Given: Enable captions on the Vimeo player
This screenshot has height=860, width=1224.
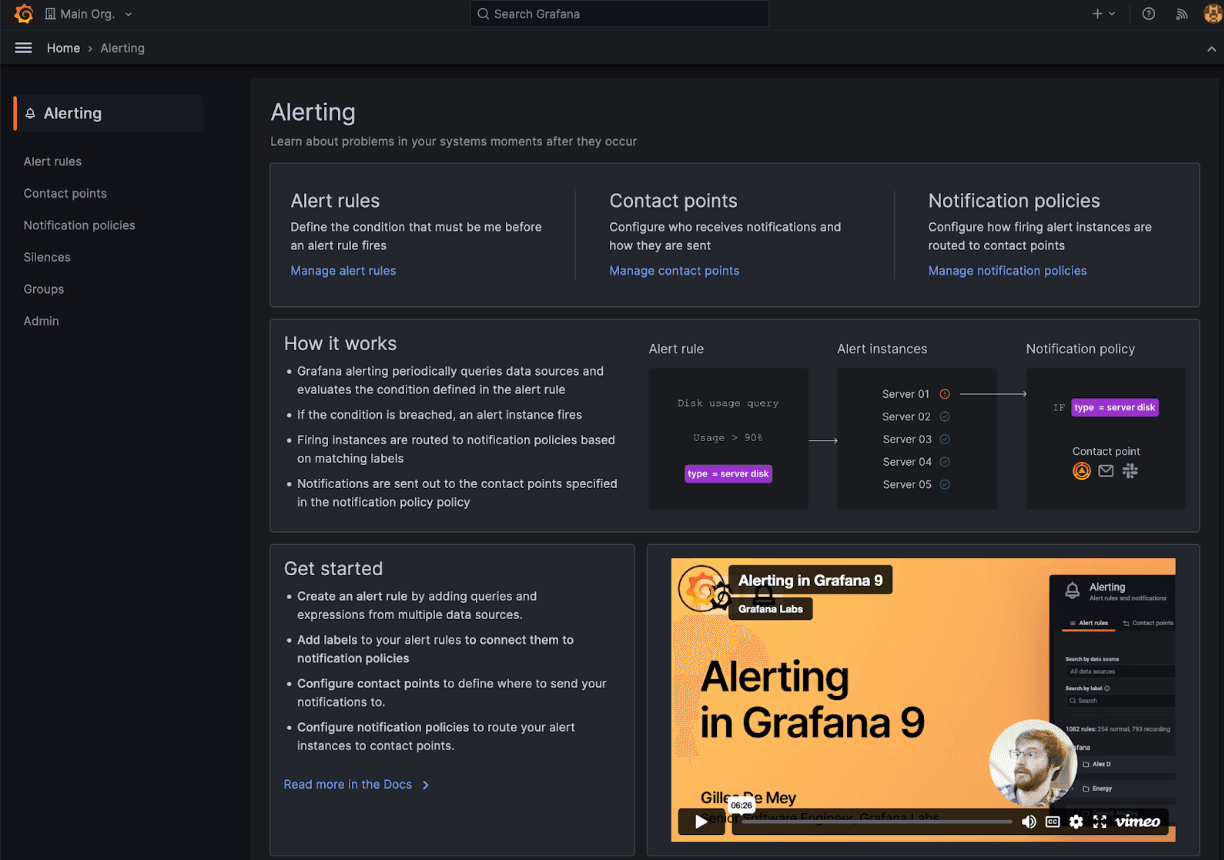Looking at the screenshot, I should (x=1052, y=821).
